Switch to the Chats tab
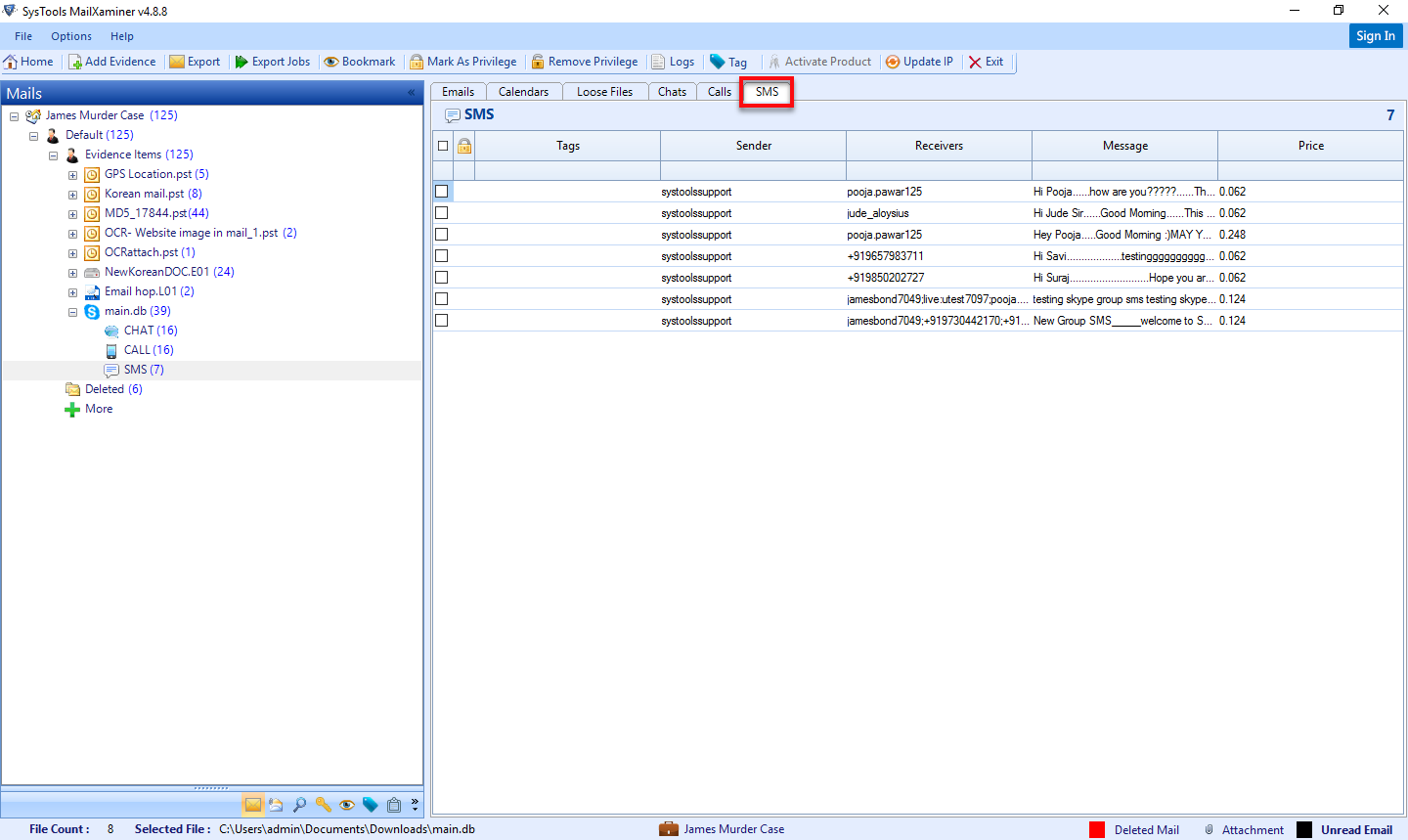1408x840 pixels. coord(672,91)
